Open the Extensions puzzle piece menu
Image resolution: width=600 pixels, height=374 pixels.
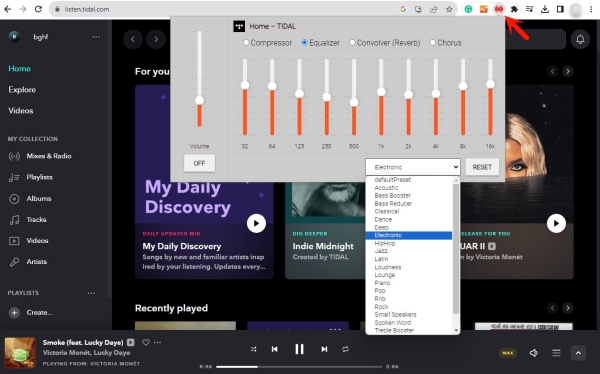point(514,9)
